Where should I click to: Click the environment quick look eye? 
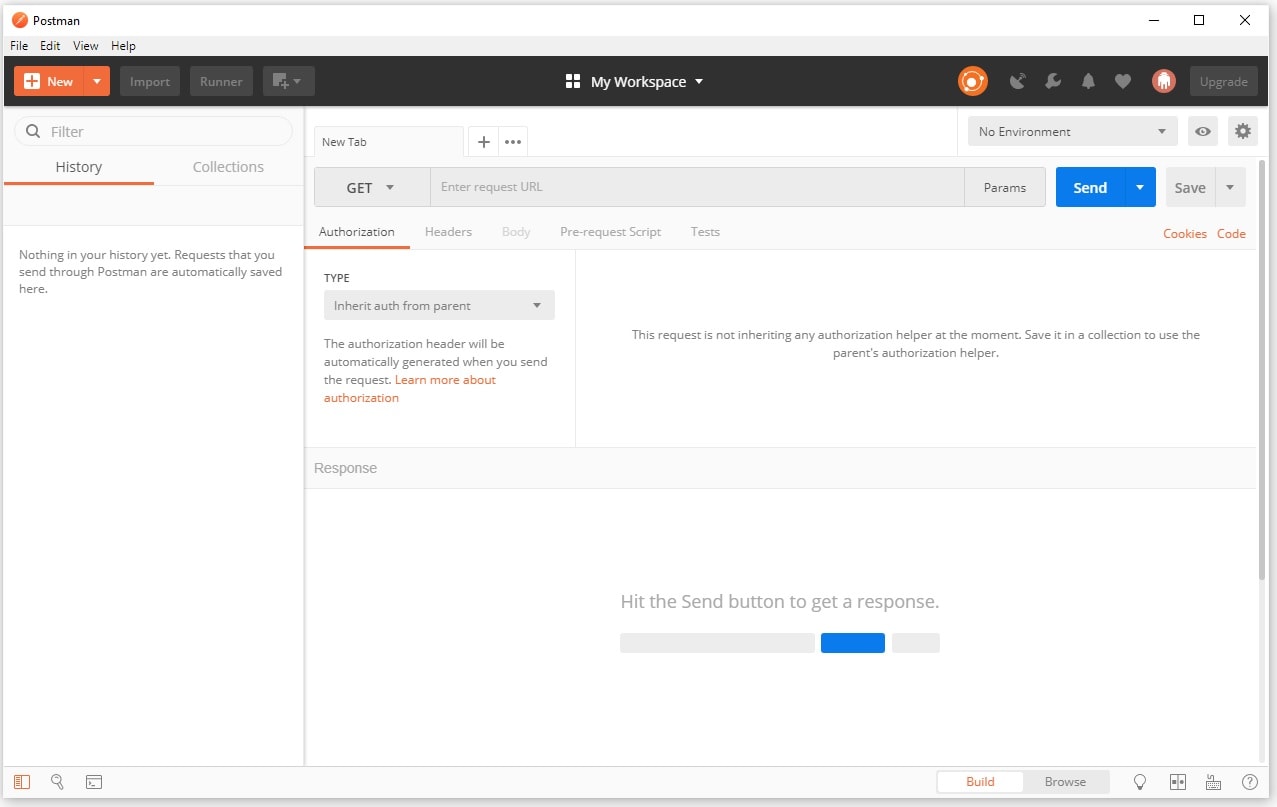(1203, 131)
